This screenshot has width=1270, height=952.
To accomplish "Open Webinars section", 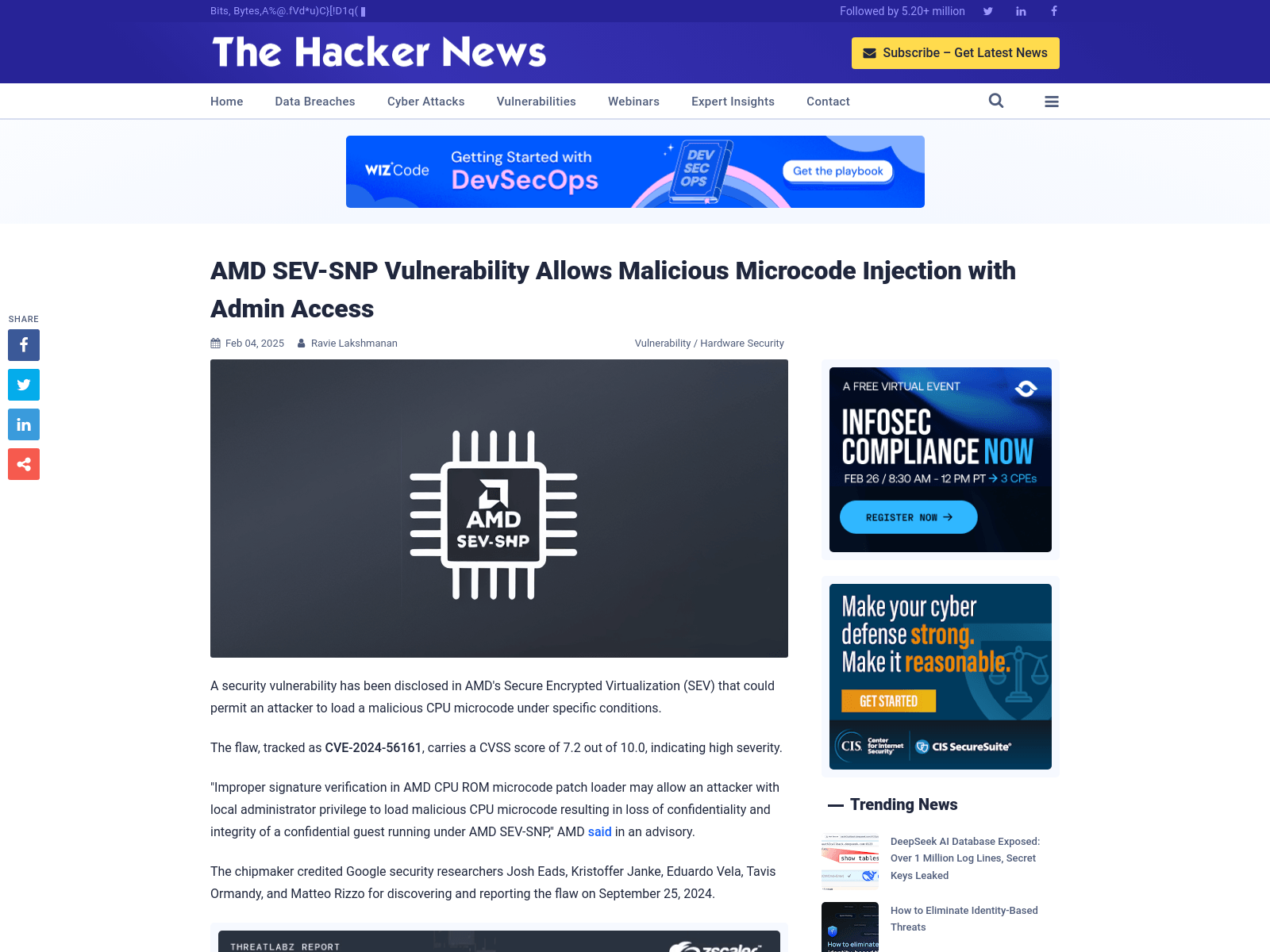I will 633,102.
